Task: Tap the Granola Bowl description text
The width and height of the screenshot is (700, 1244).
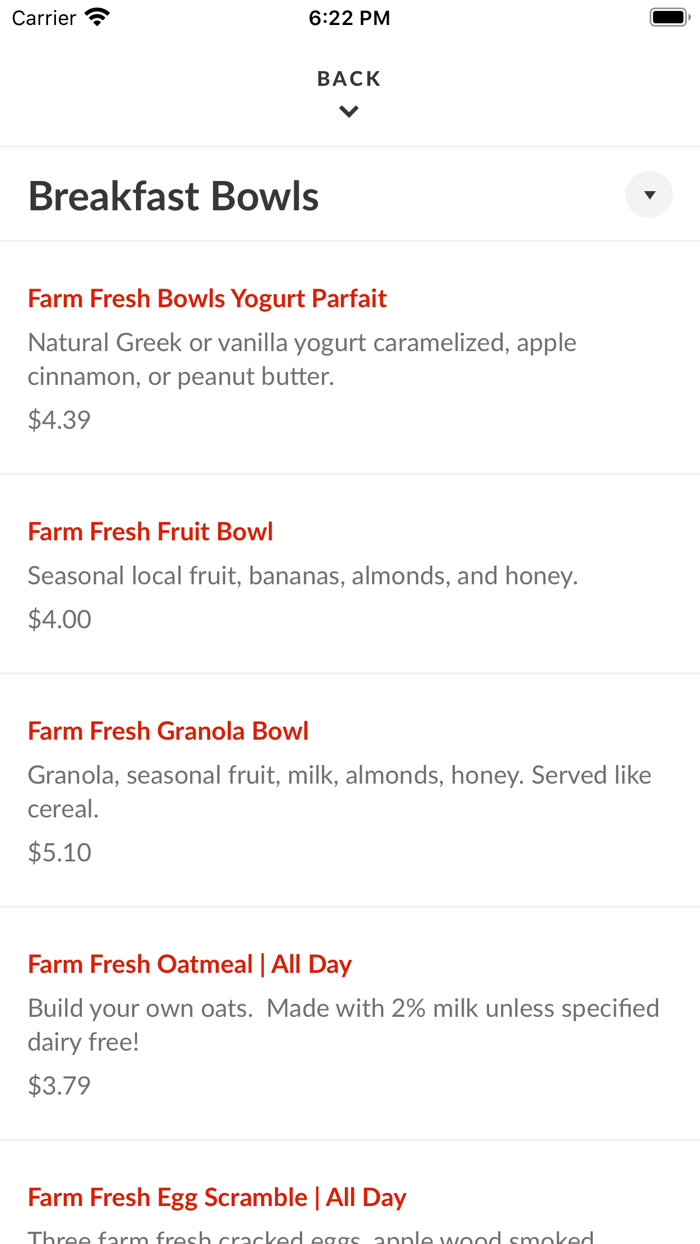Action: 340,790
